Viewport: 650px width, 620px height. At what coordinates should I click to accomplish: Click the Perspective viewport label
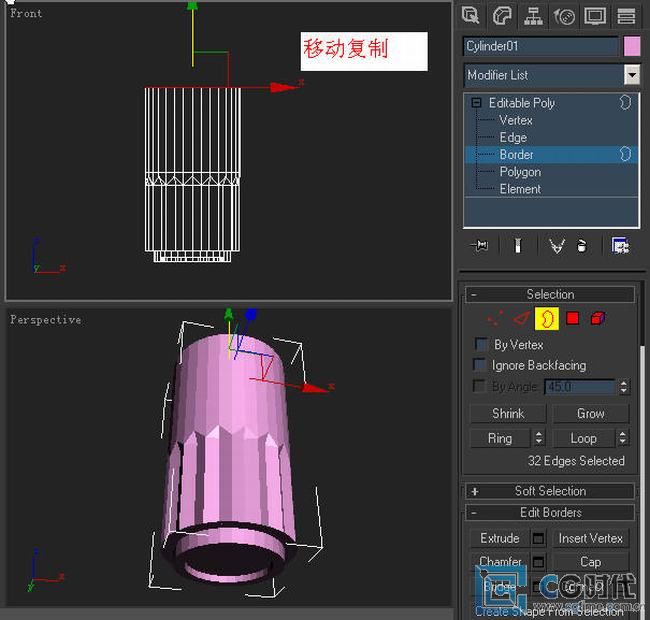pos(46,320)
